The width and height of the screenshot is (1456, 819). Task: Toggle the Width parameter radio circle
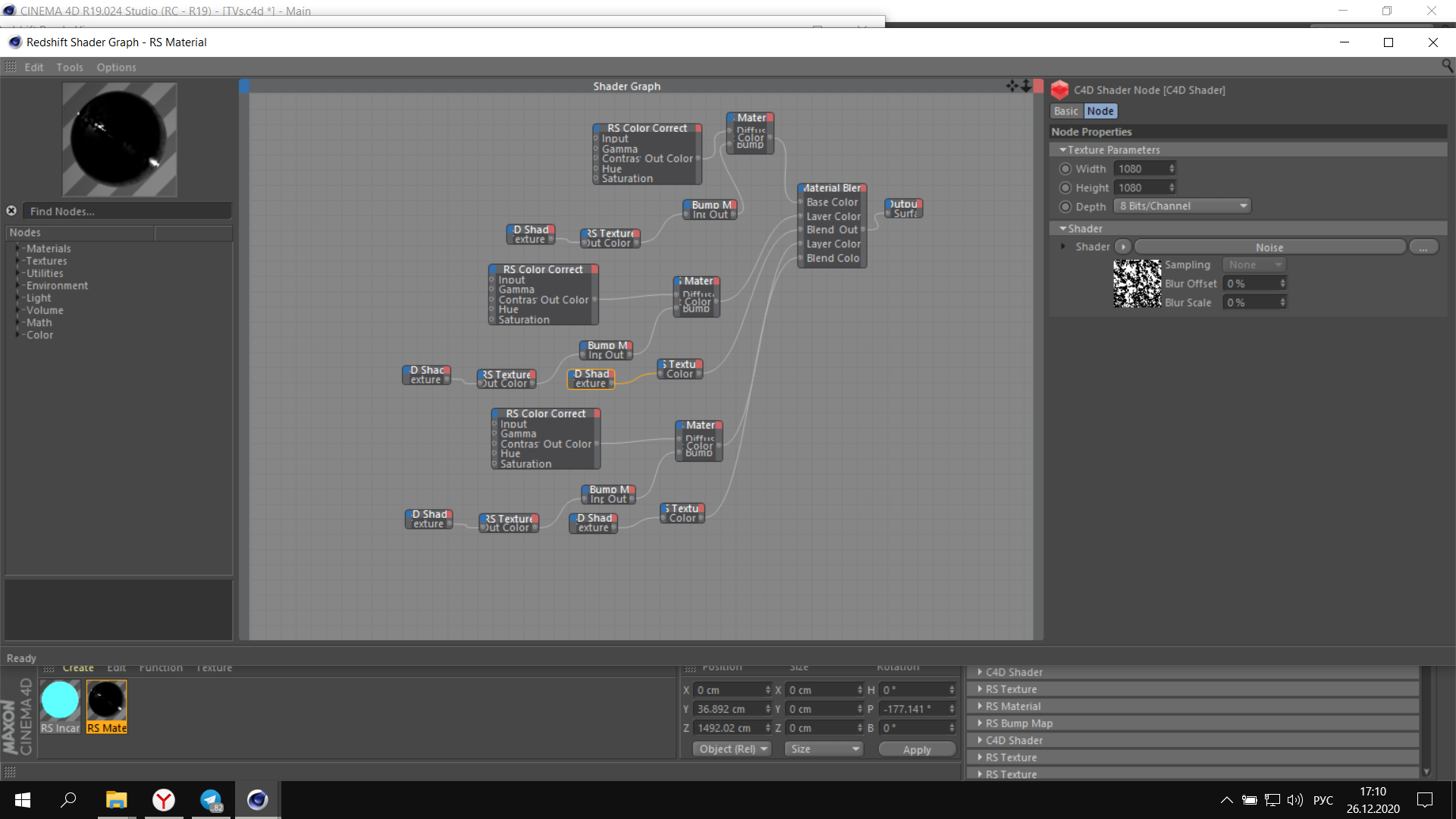[x=1065, y=168]
